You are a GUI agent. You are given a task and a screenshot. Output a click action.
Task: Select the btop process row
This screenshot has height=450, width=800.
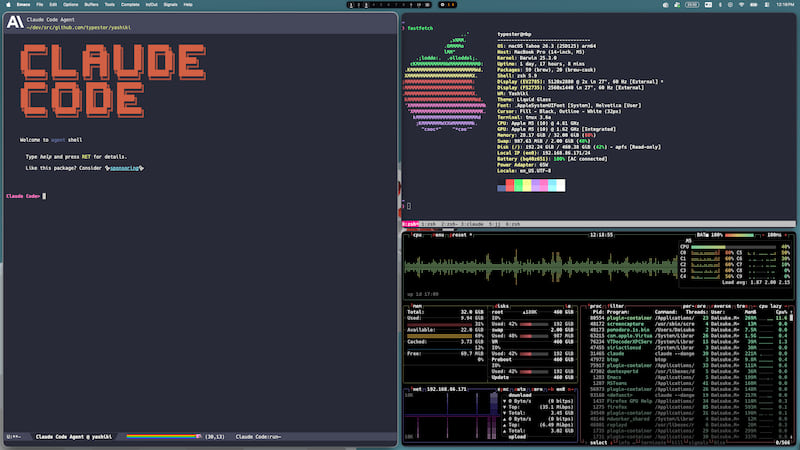(x=688, y=360)
